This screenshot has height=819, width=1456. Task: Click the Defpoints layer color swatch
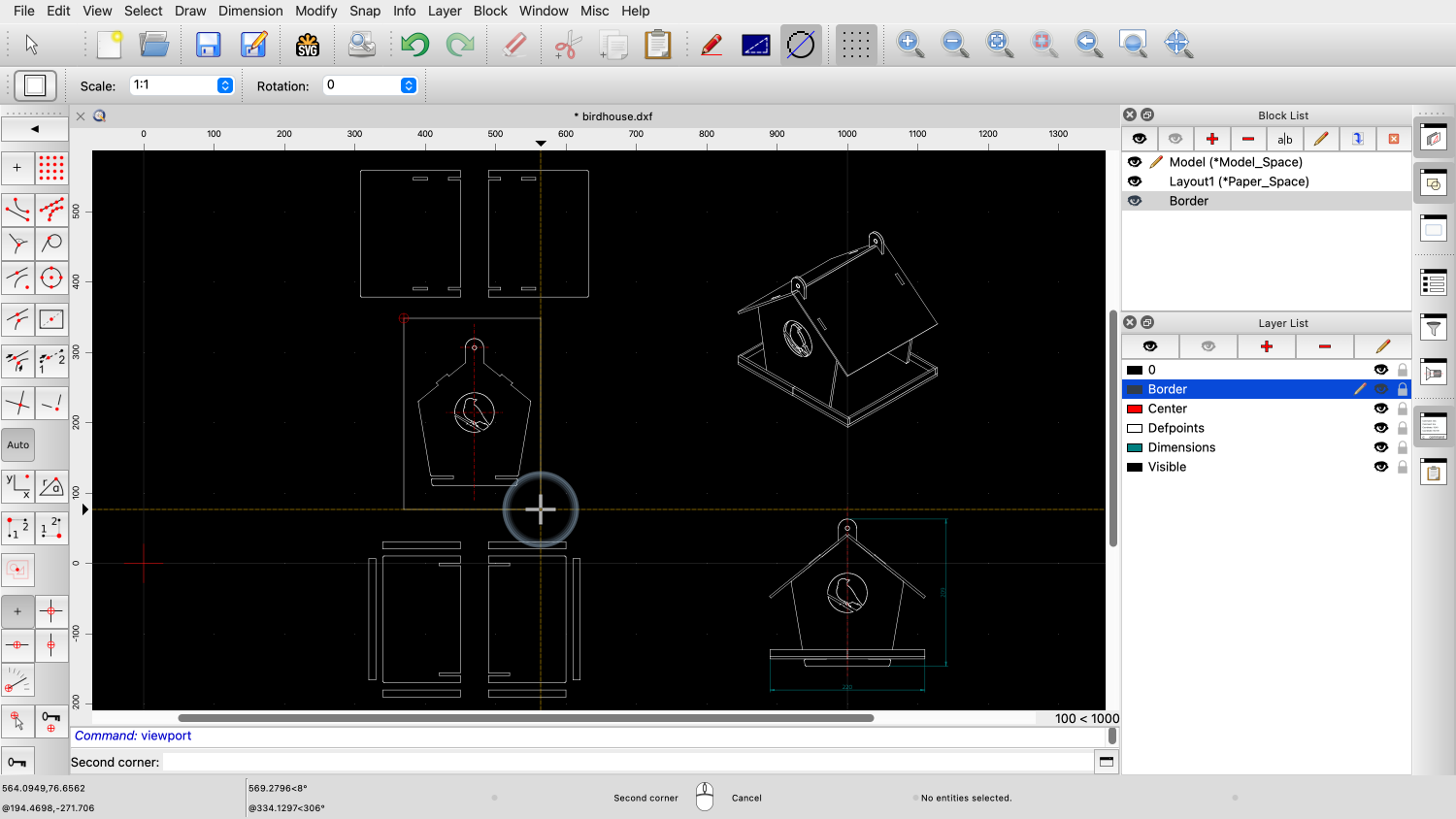tap(1135, 428)
